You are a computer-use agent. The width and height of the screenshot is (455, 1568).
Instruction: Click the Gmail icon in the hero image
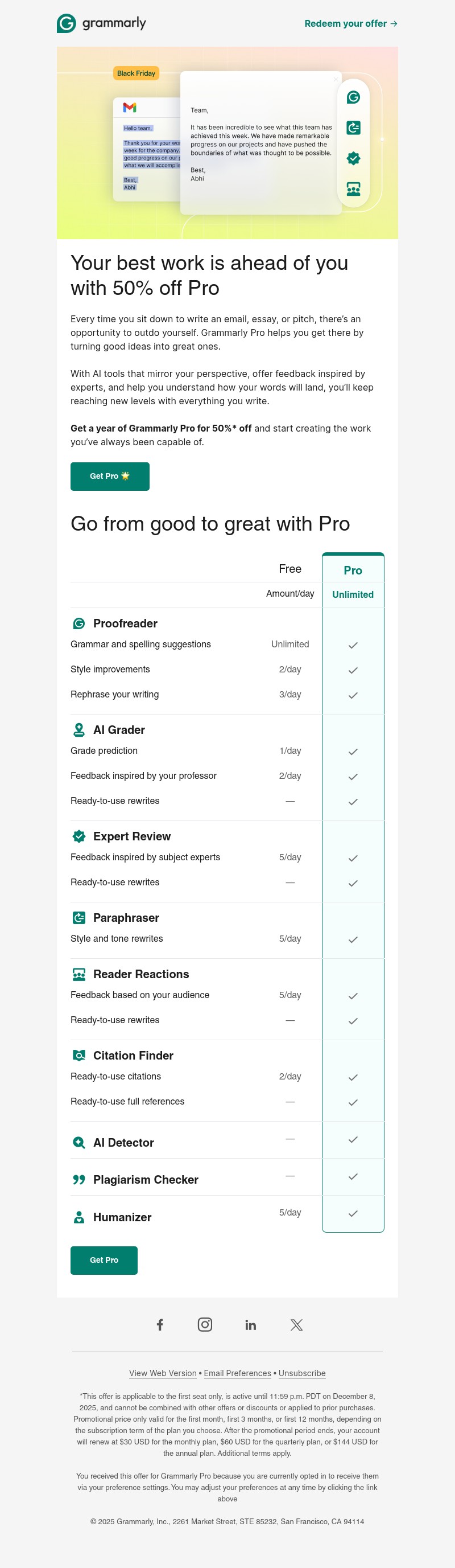130,107
